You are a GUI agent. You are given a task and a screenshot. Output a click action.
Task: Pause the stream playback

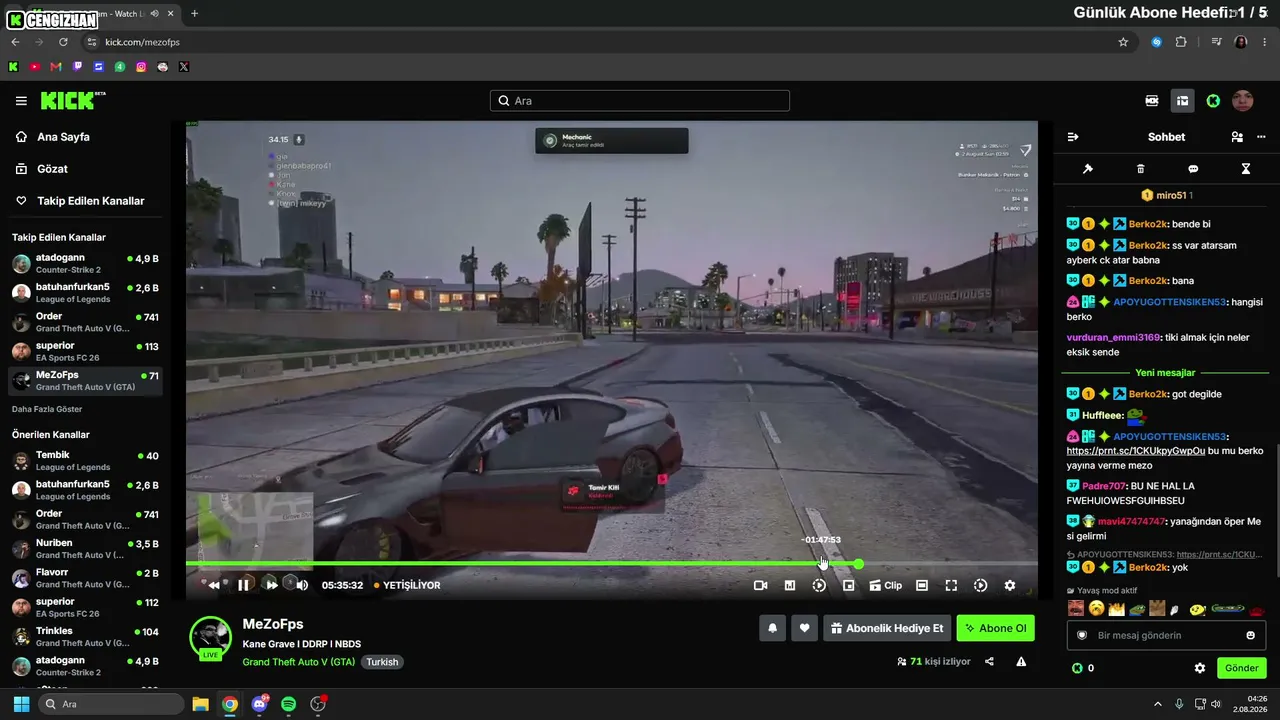tap(243, 585)
